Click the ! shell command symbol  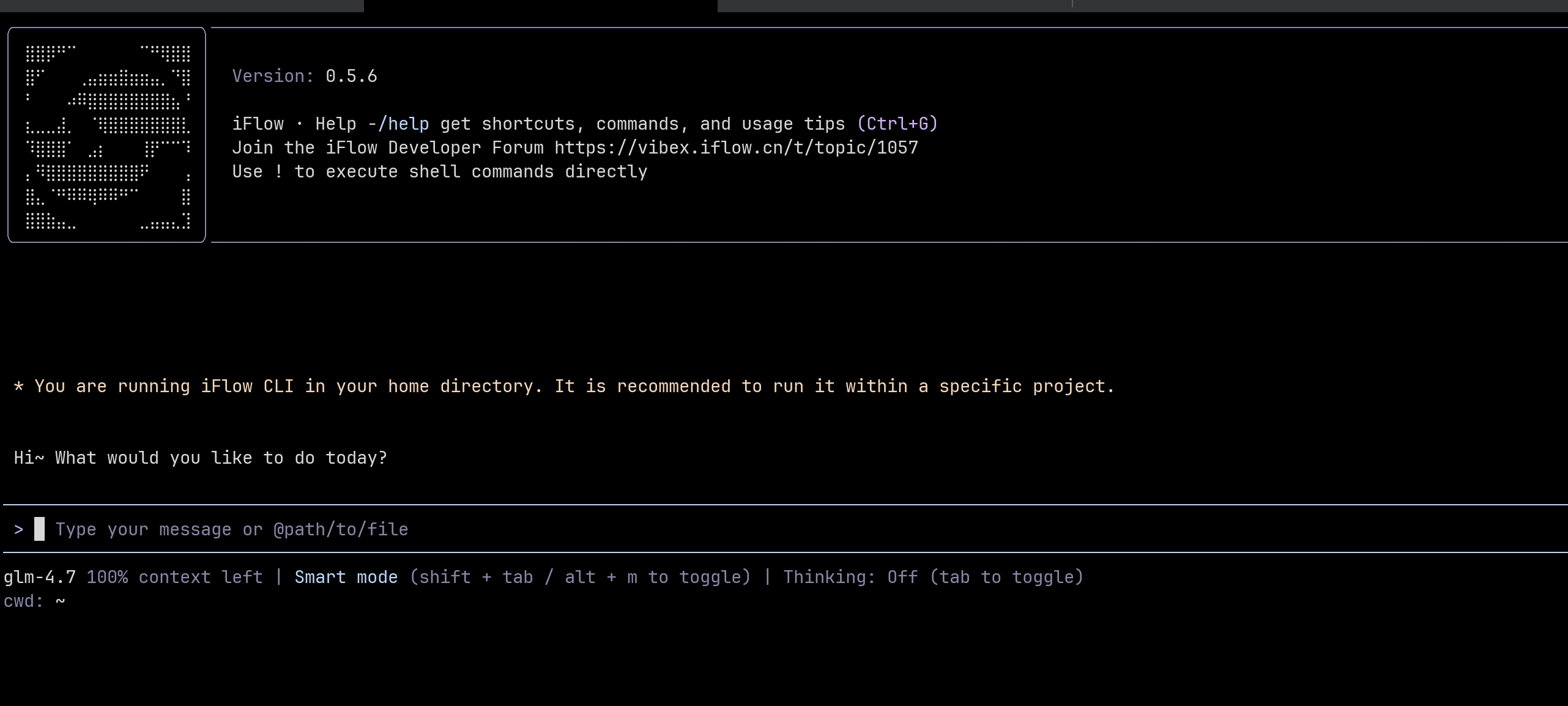click(279, 172)
